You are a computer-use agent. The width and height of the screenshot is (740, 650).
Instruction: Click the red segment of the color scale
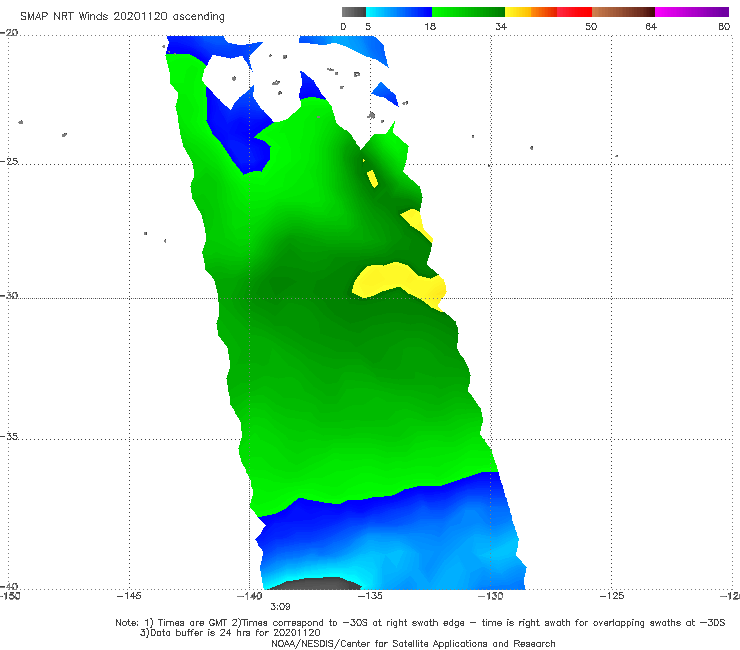[x=574, y=12]
